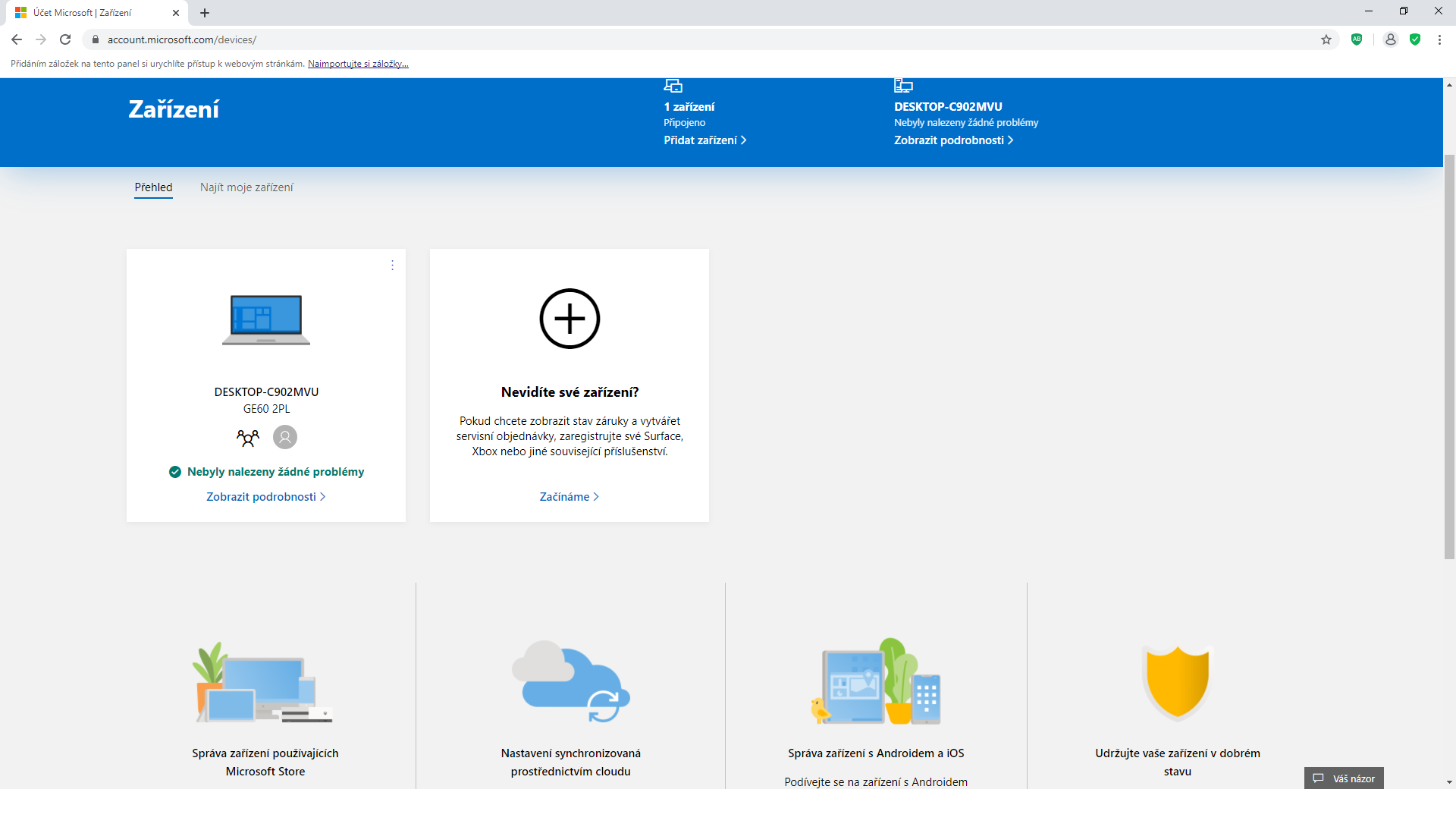Image resolution: width=1456 pixels, height=827 pixels.
Task: Open Přidat zařízení link in header
Action: pos(704,140)
